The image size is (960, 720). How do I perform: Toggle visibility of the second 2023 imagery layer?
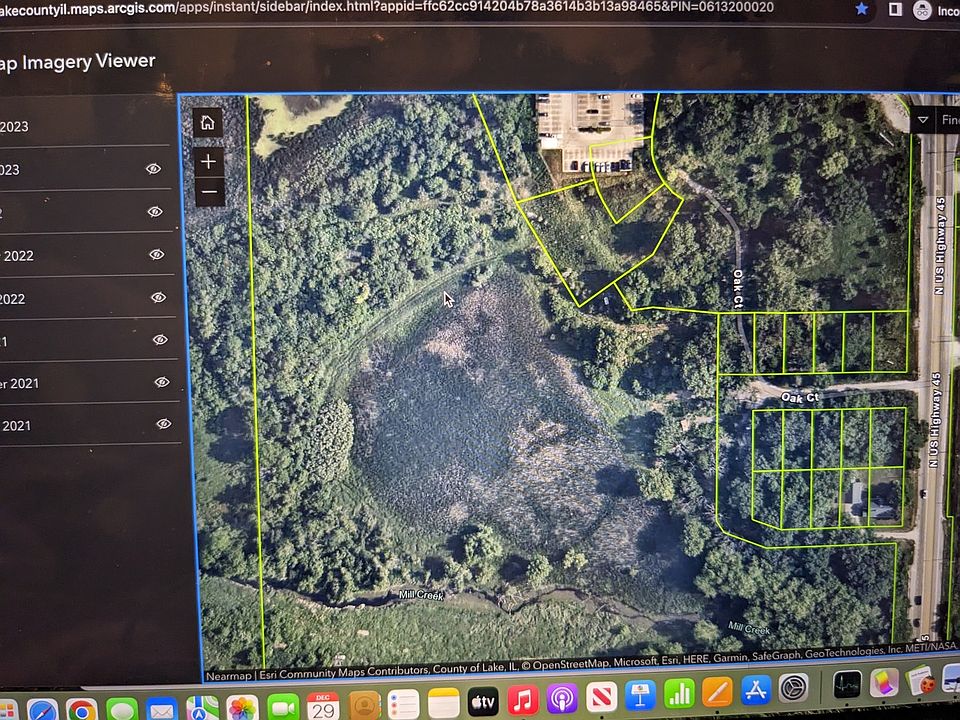click(154, 168)
